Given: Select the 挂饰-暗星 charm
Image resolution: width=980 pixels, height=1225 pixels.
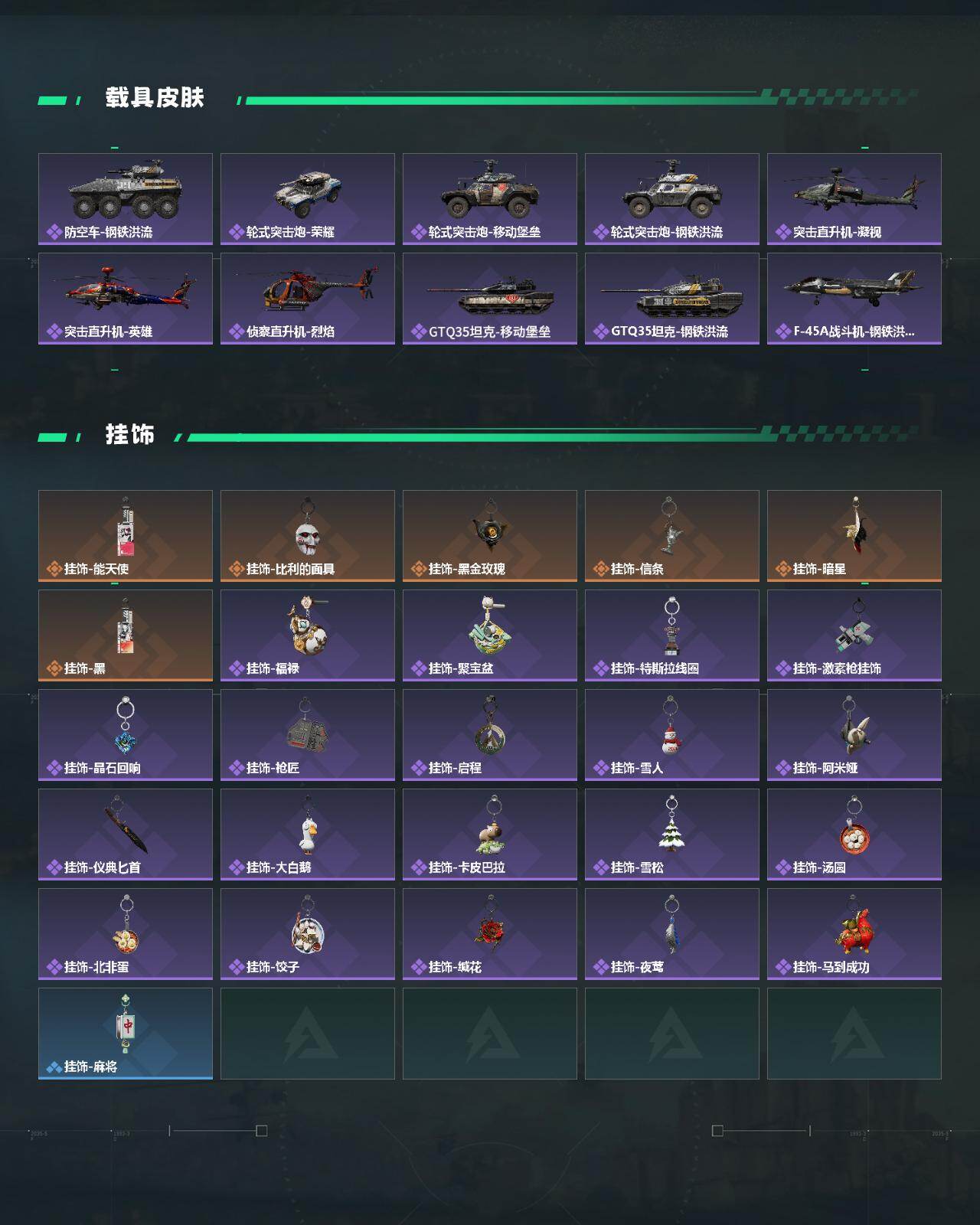Looking at the screenshot, I should tap(854, 536).
